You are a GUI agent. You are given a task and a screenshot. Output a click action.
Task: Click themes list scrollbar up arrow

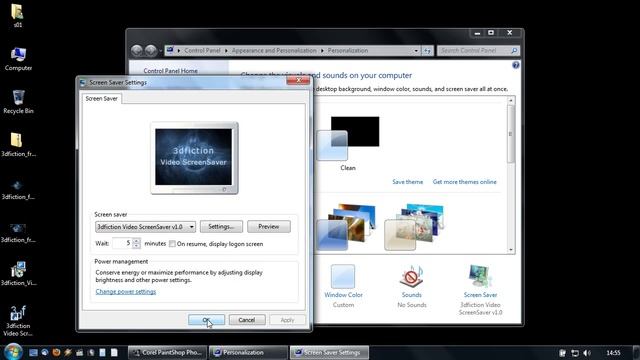tap(511, 100)
